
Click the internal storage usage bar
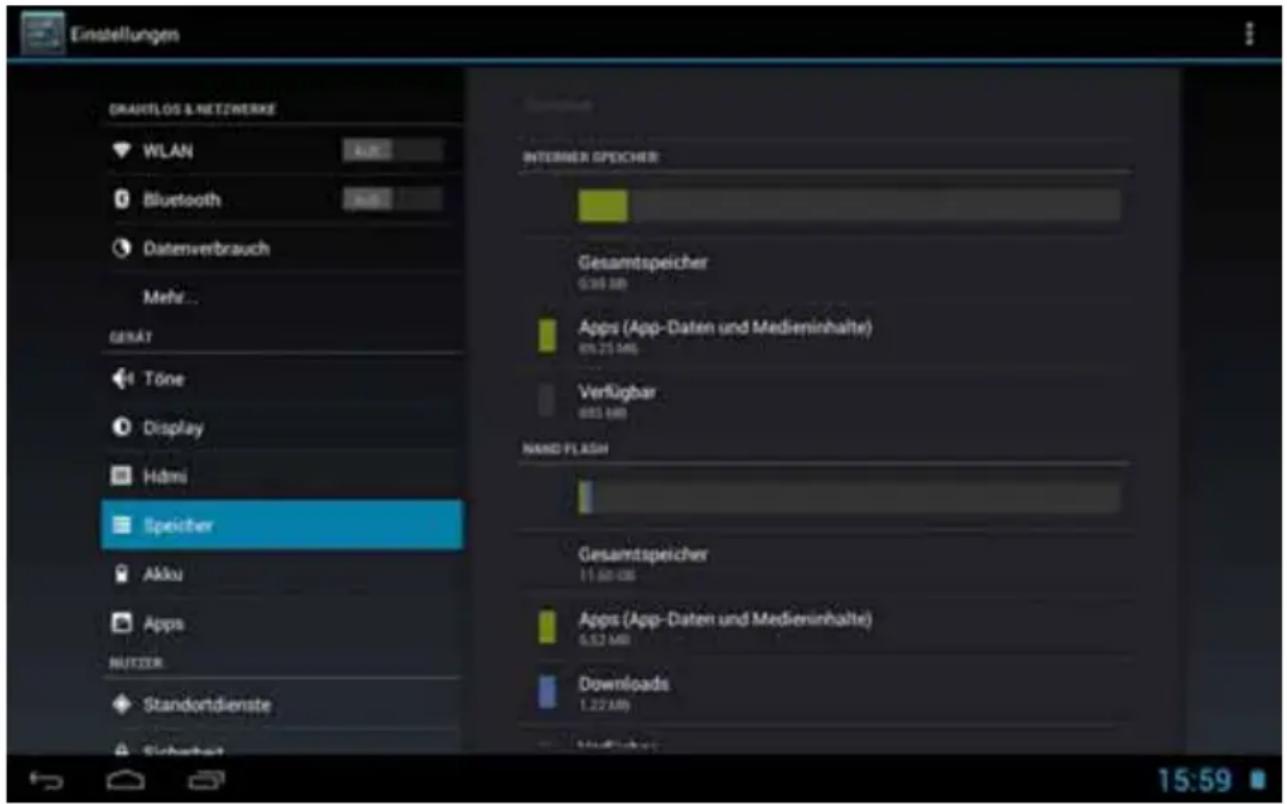(x=849, y=206)
